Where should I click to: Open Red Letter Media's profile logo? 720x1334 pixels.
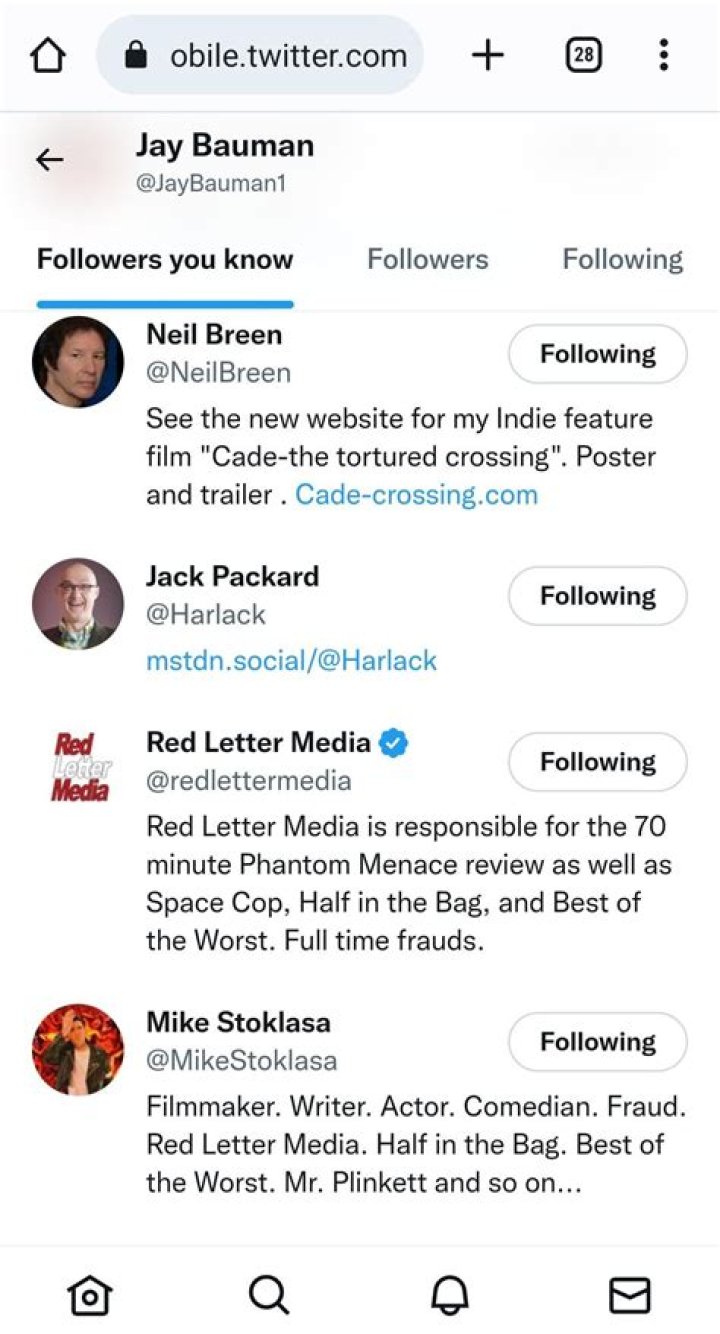click(78, 767)
